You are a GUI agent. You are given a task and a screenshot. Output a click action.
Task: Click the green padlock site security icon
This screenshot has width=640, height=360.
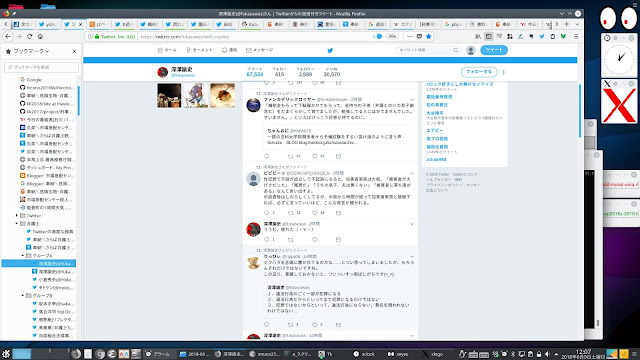pos(97,36)
